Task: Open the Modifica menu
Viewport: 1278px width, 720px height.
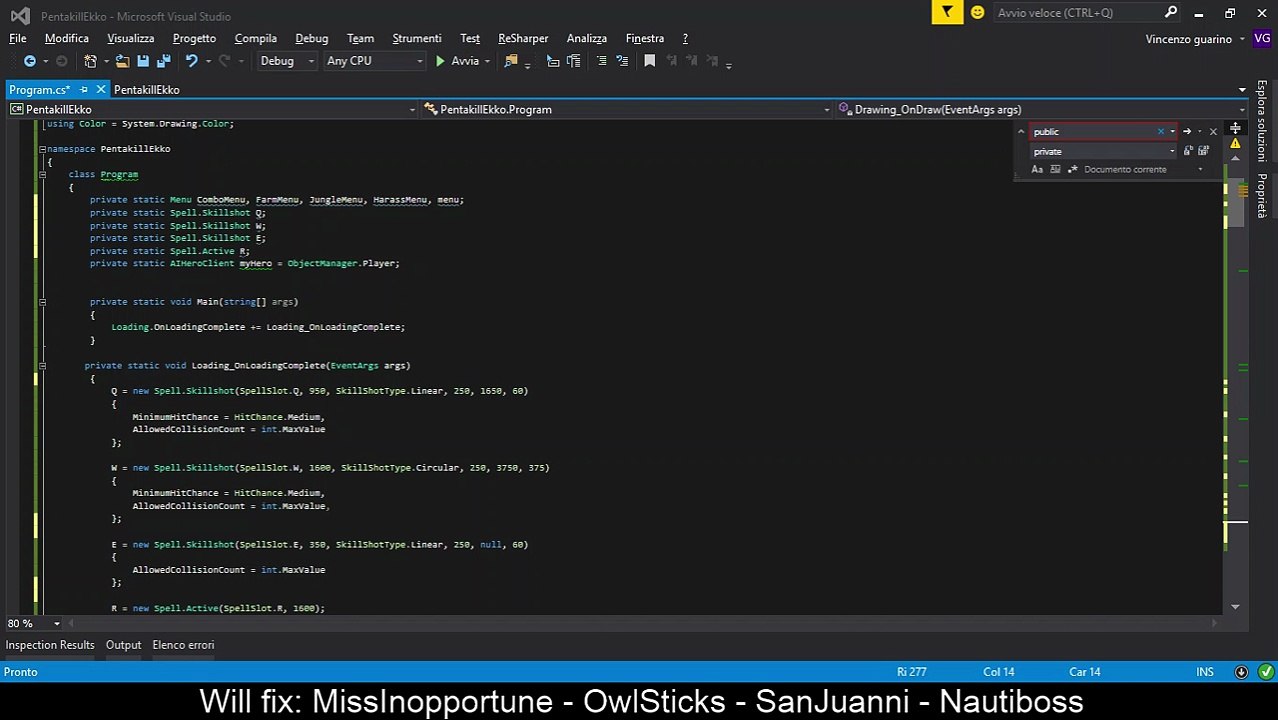Action: tap(67, 38)
